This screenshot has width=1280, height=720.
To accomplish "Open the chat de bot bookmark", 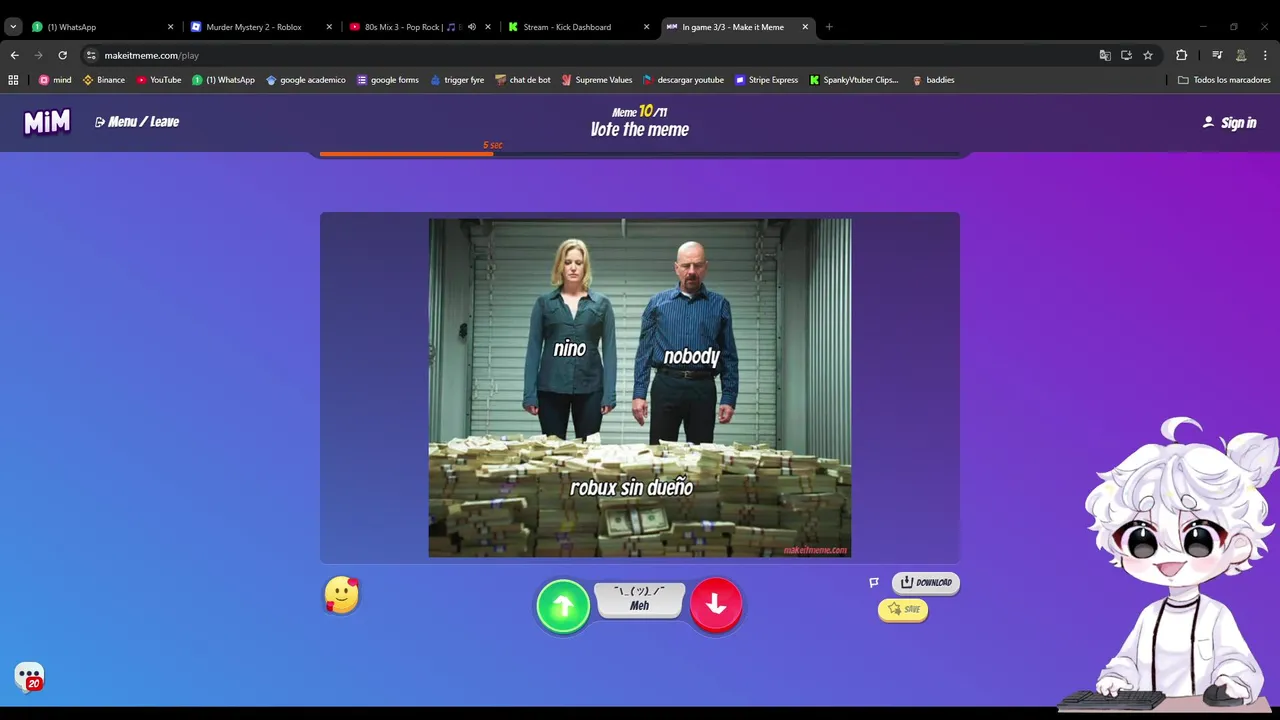I will pyautogui.click(x=523, y=80).
